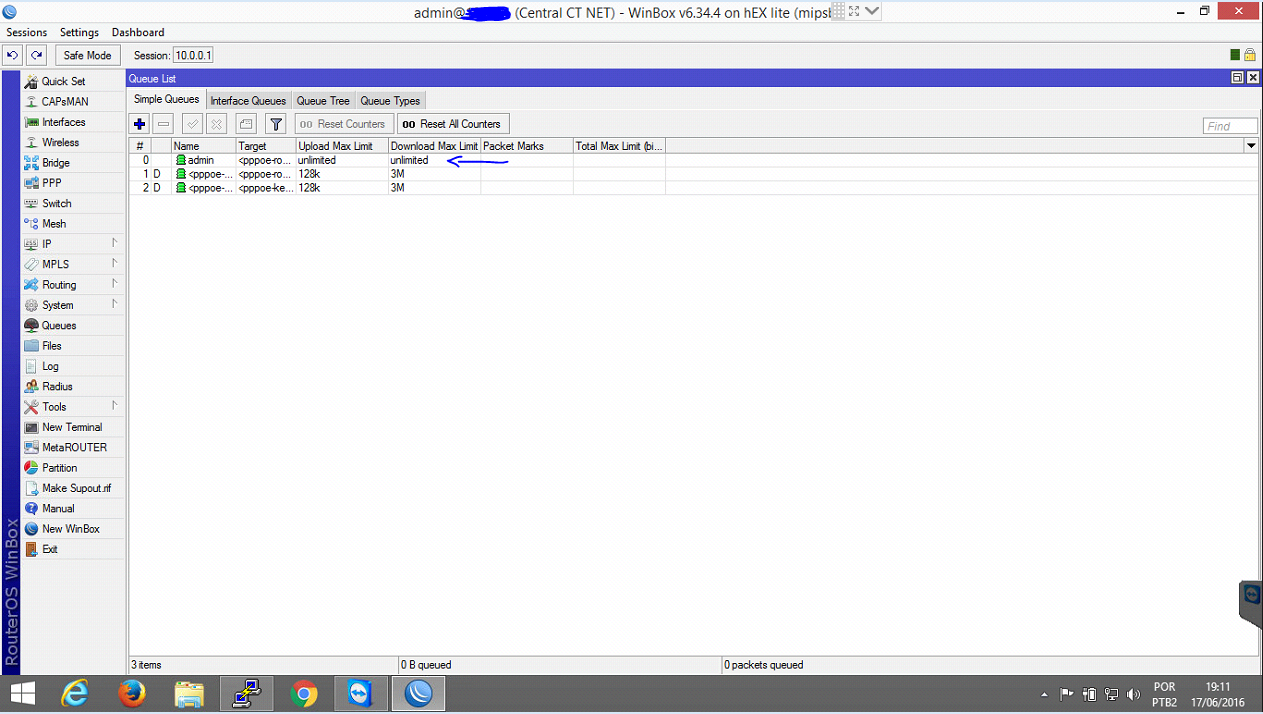This screenshot has width=1263, height=714.
Task: Click the Redo arrow
Action: 36,55
